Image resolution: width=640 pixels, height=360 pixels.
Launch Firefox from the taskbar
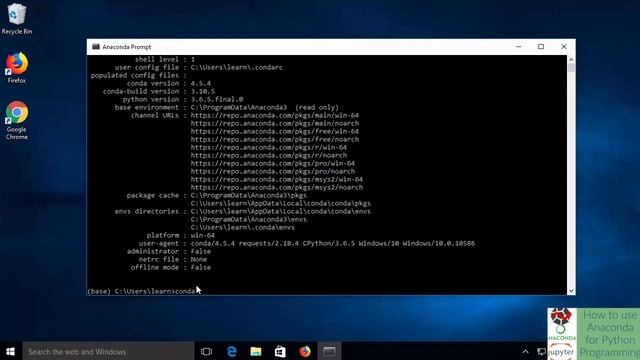point(305,351)
